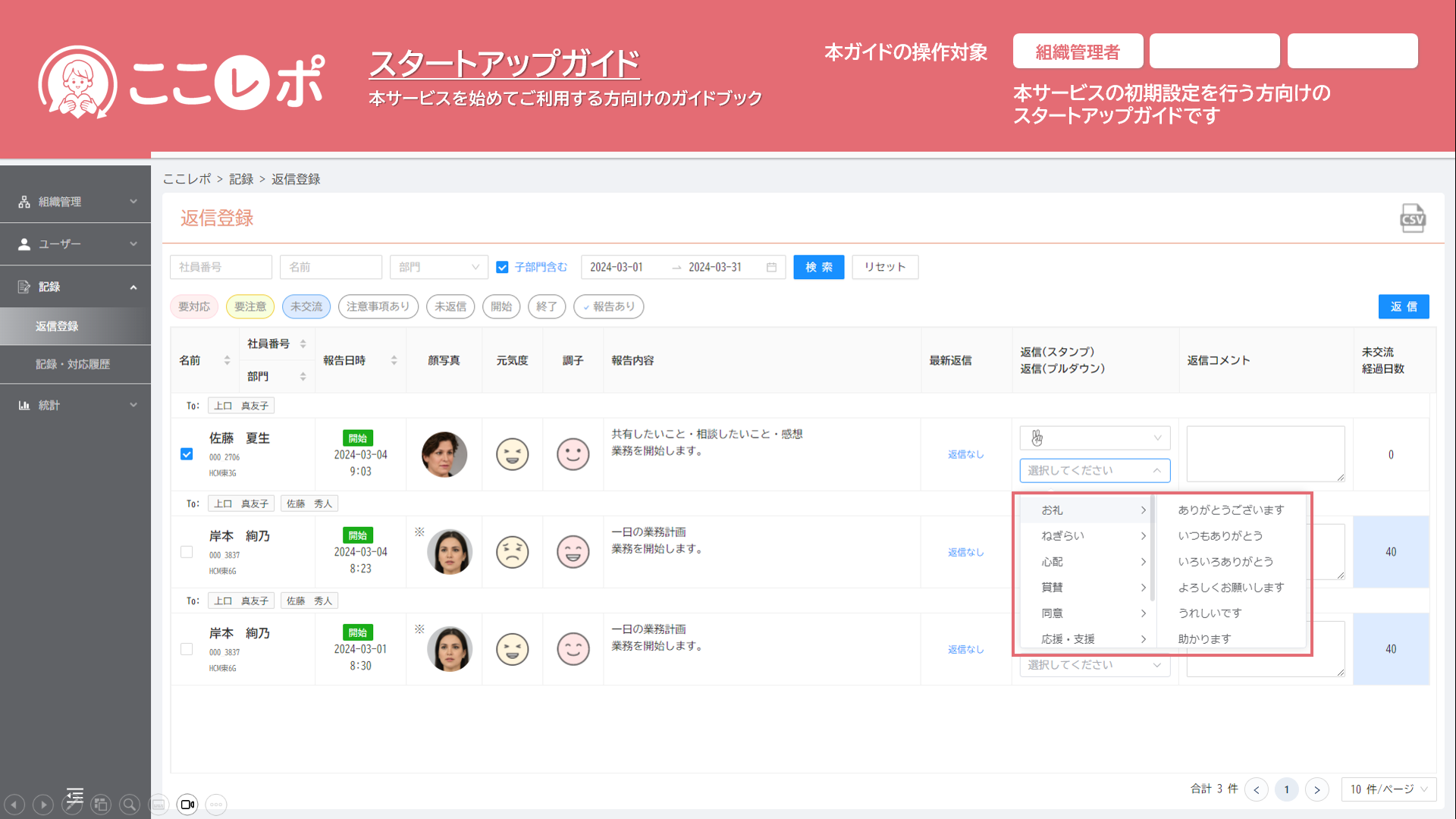The height and width of the screenshot is (819, 1456).
Task: Collapse the sidebar with menu-fold icon
Action: tap(74, 795)
